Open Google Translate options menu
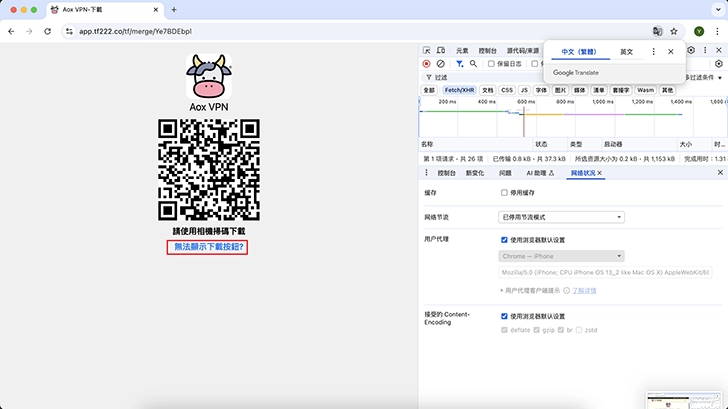This screenshot has width=728, height=409. tap(654, 51)
